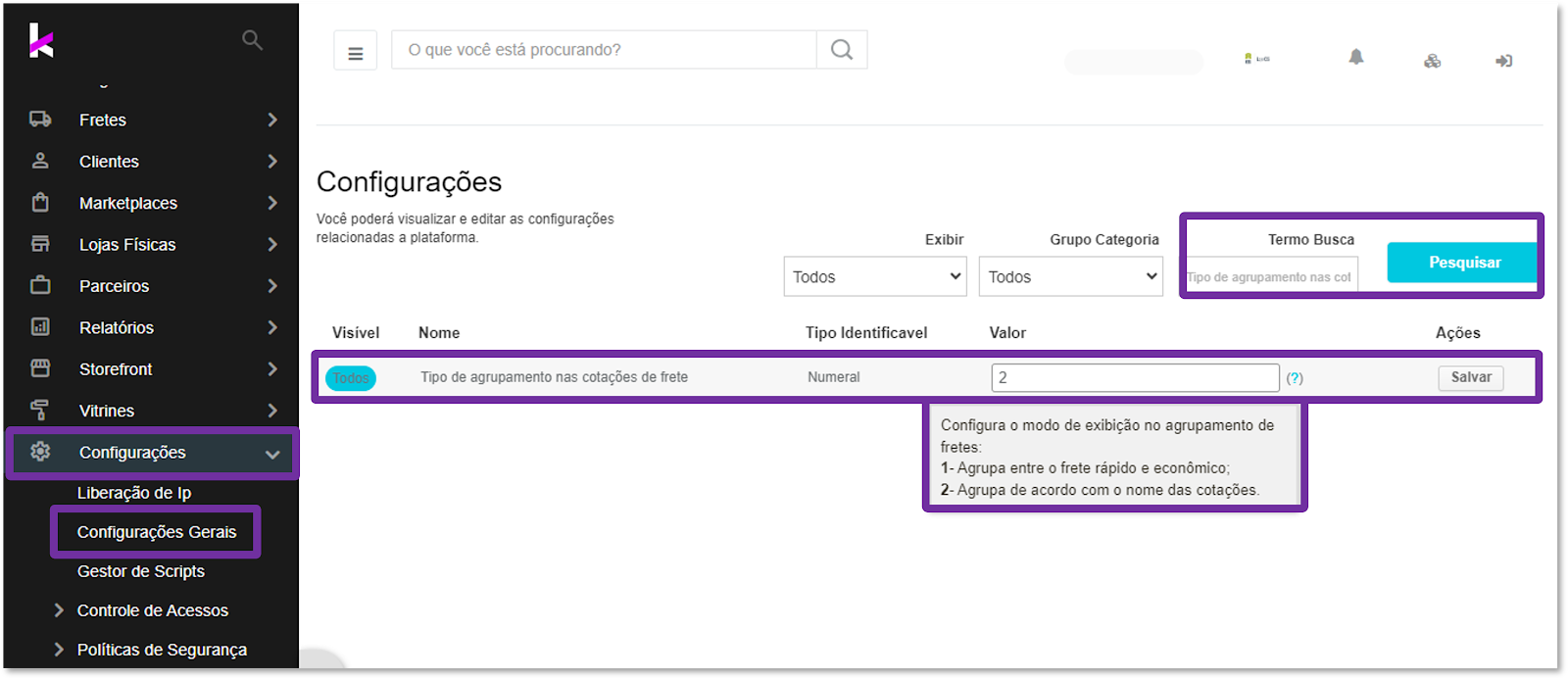Click the 'O que você está procurando?' search box
Screen dimensions: 1568x679
pyautogui.click(x=604, y=50)
